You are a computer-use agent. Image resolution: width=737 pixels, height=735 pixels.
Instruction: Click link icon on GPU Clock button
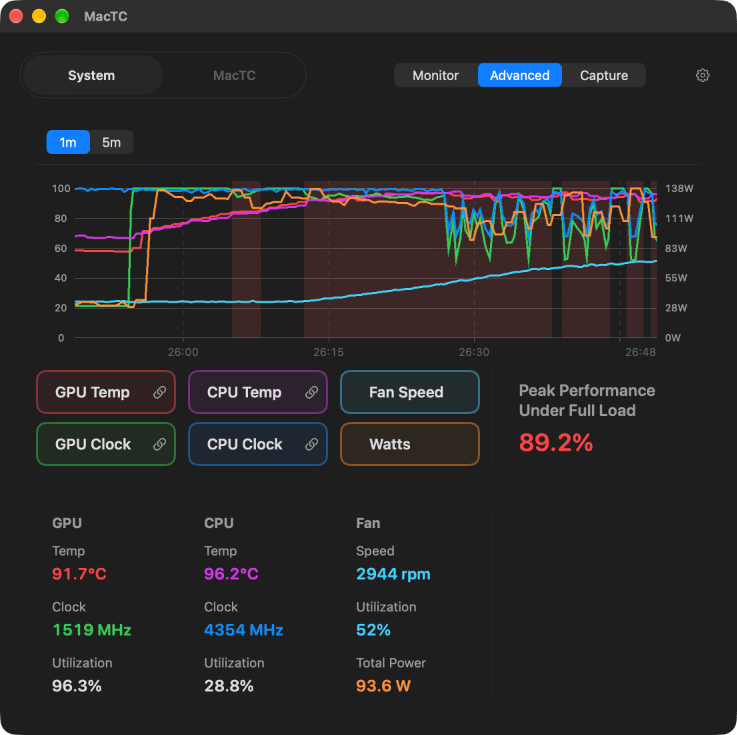click(159, 444)
